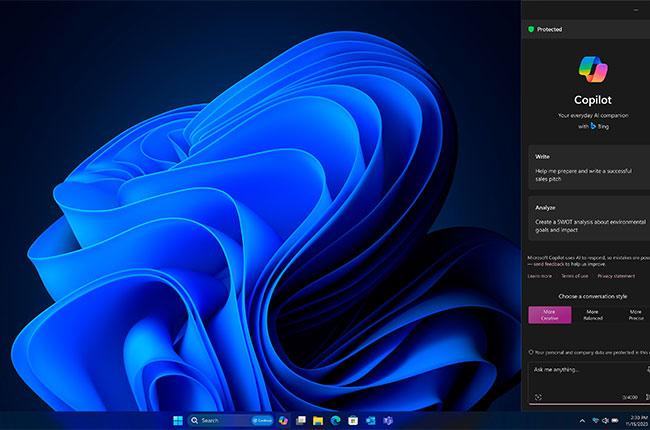Viewport: 650px width, 430px height.
Task: Open the Learn more link
Action: pos(540,276)
